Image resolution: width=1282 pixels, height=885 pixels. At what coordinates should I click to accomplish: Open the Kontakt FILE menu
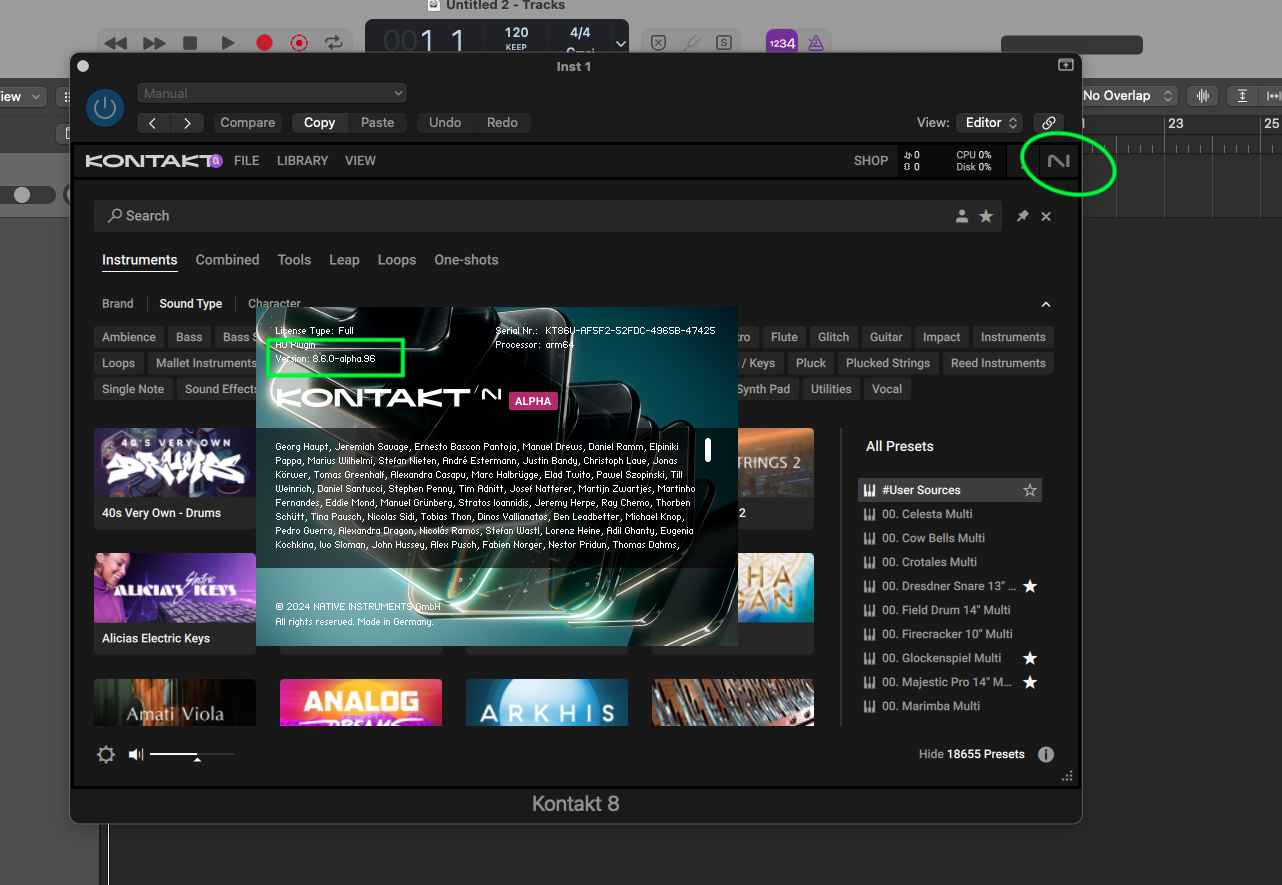click(x=246, y=161)
